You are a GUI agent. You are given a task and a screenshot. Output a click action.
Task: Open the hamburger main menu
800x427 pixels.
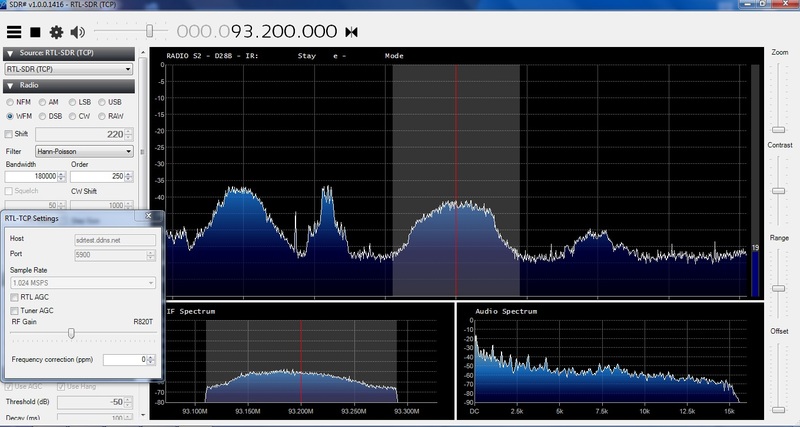click(x=14, y=32)
